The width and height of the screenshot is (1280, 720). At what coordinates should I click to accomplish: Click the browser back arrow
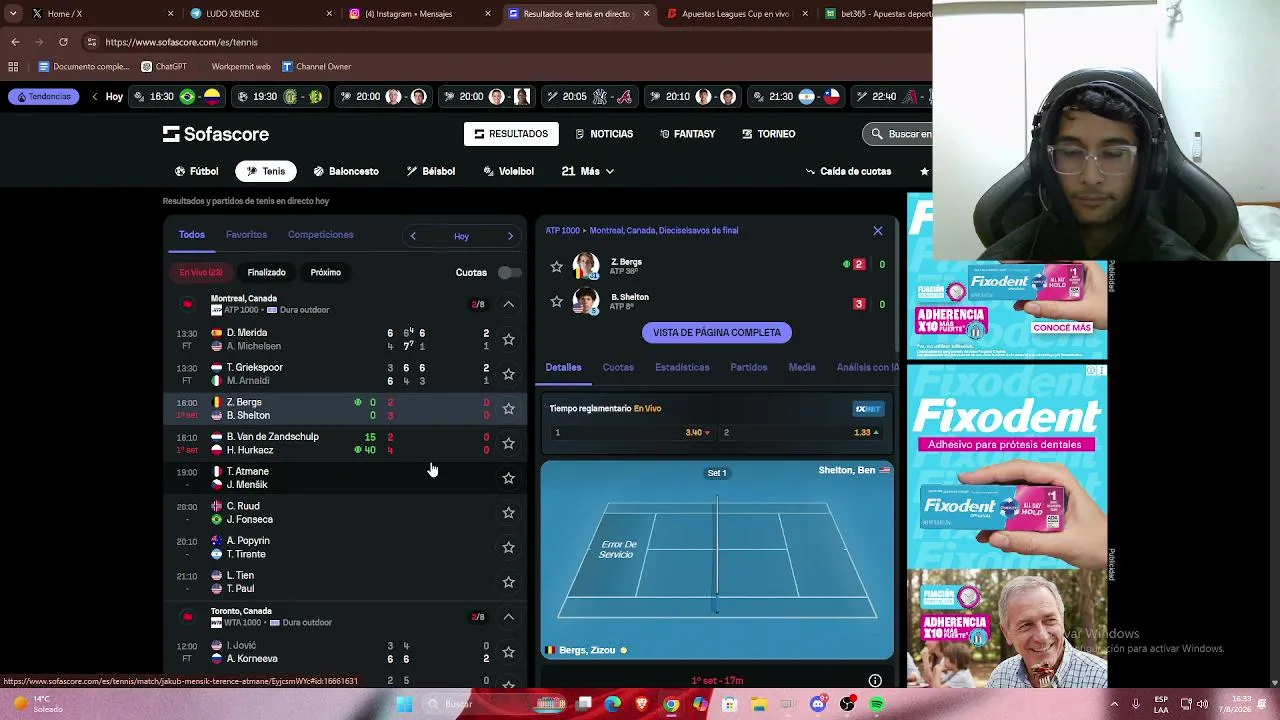[x=15, y=42]
